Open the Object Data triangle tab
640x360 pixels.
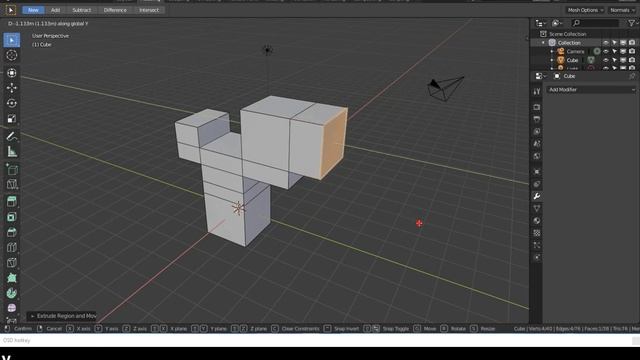pos(537,209)
